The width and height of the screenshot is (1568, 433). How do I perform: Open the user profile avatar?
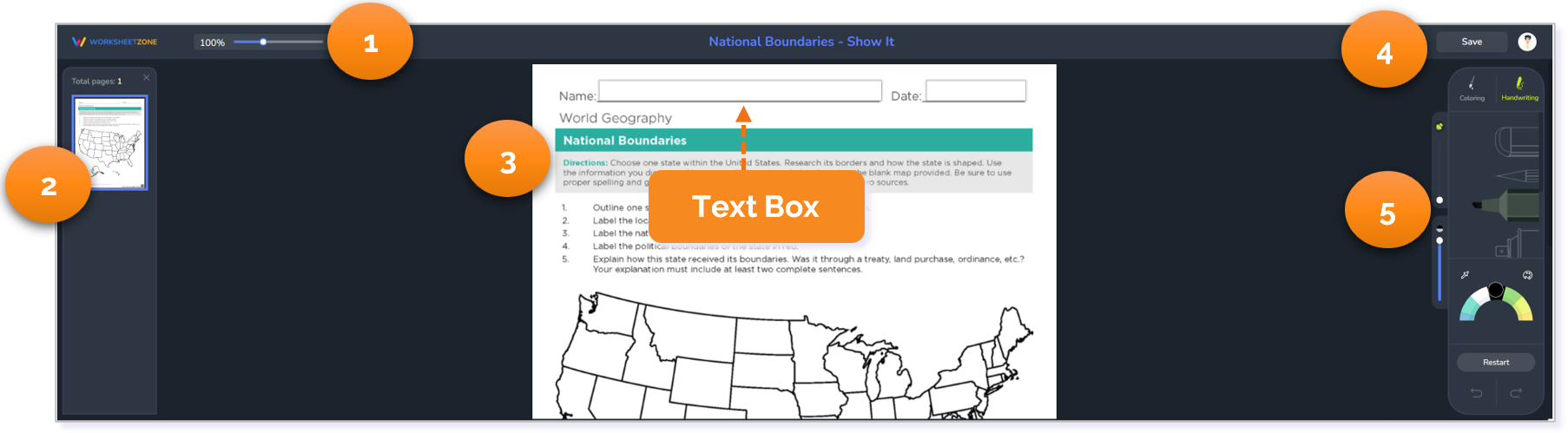click(1526, 42)
